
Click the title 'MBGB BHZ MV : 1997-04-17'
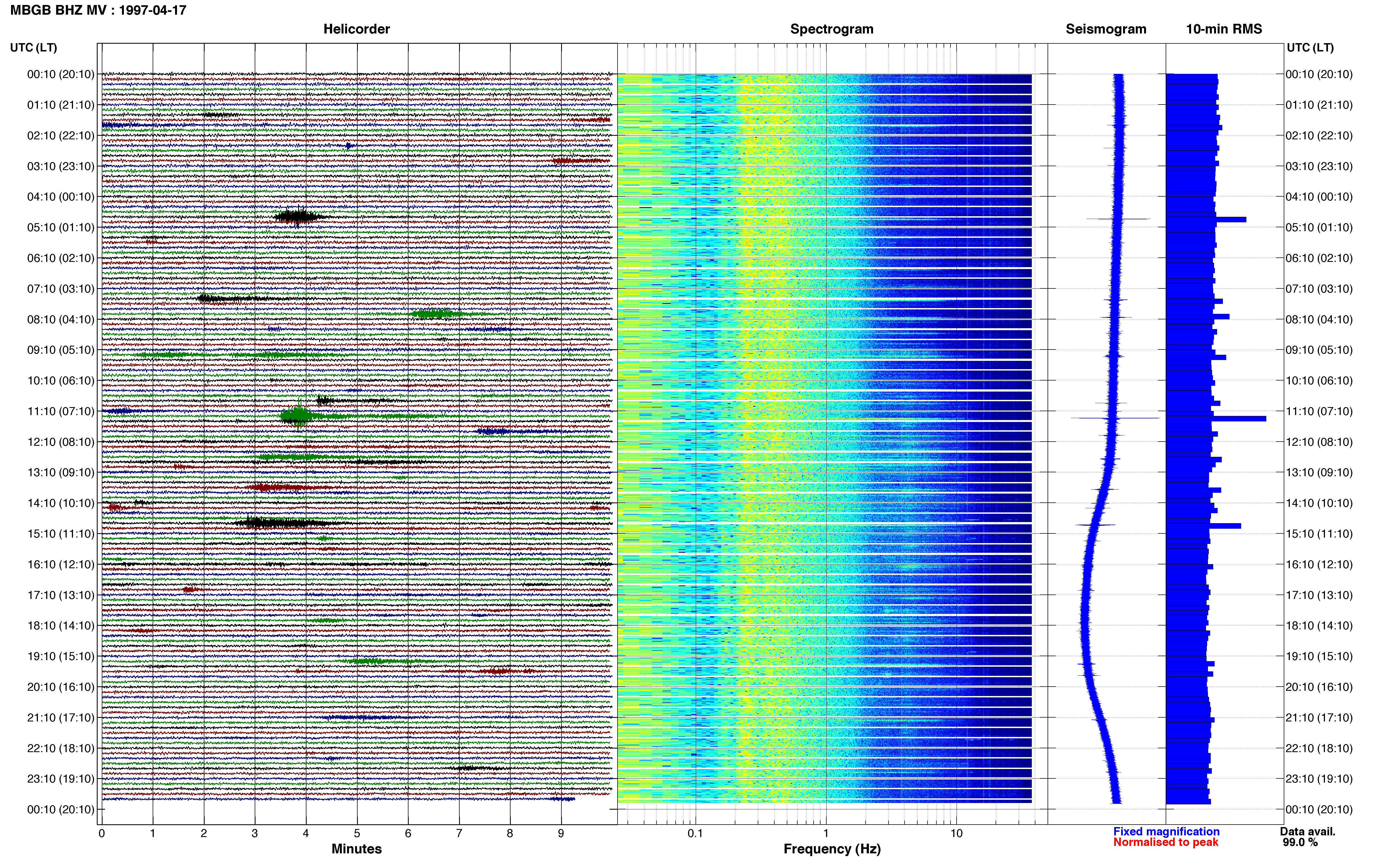click(x=98, y=10)
